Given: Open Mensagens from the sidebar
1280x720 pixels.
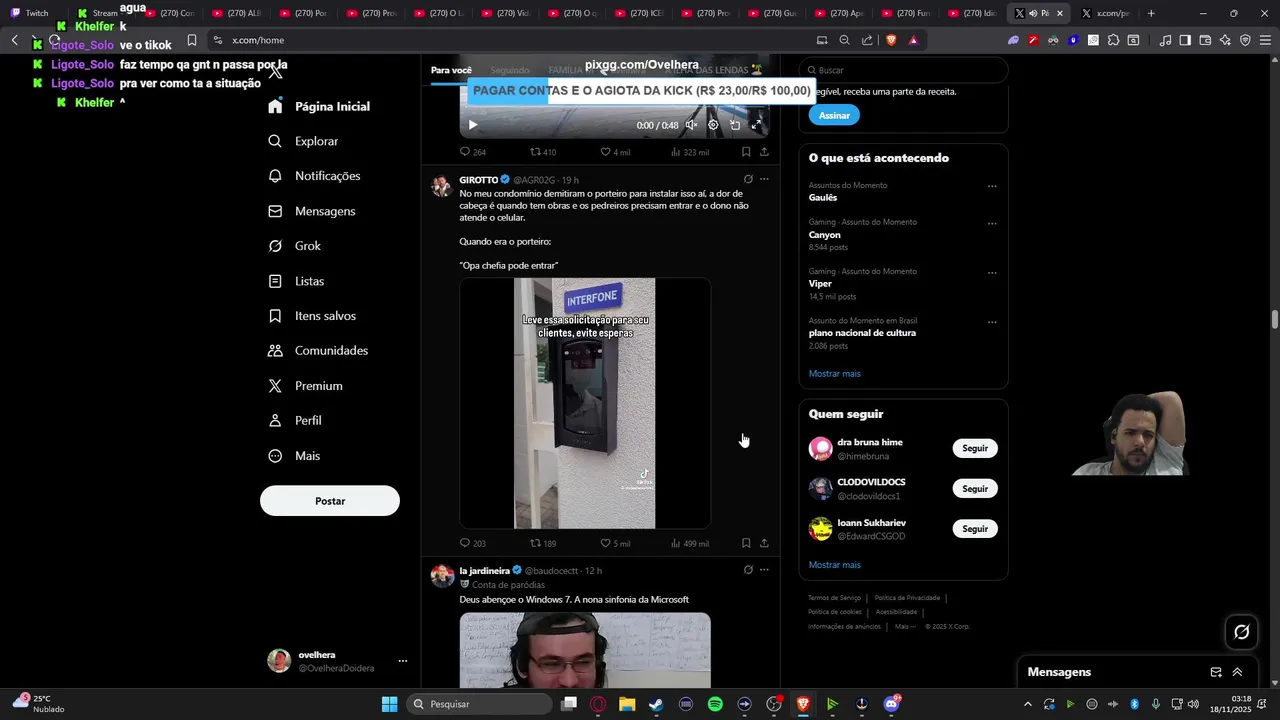Looking at the screenshot, I should click(311, 211).
